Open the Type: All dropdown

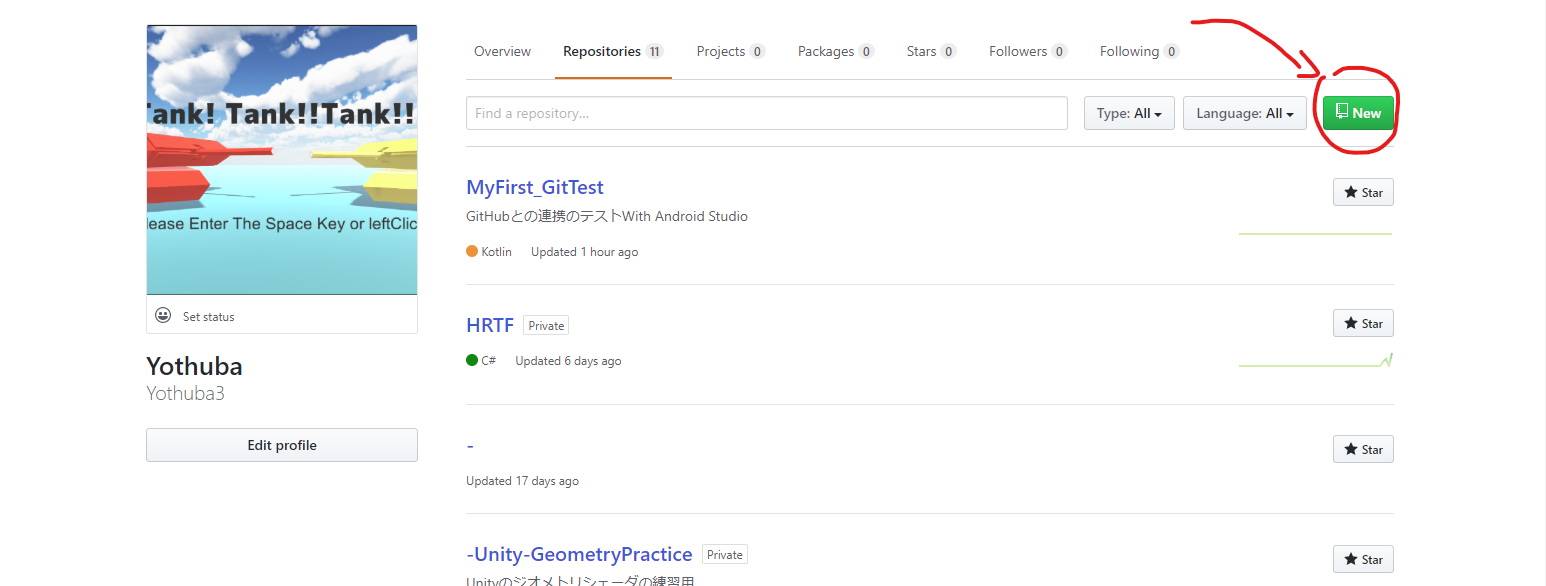(1129, 113)
